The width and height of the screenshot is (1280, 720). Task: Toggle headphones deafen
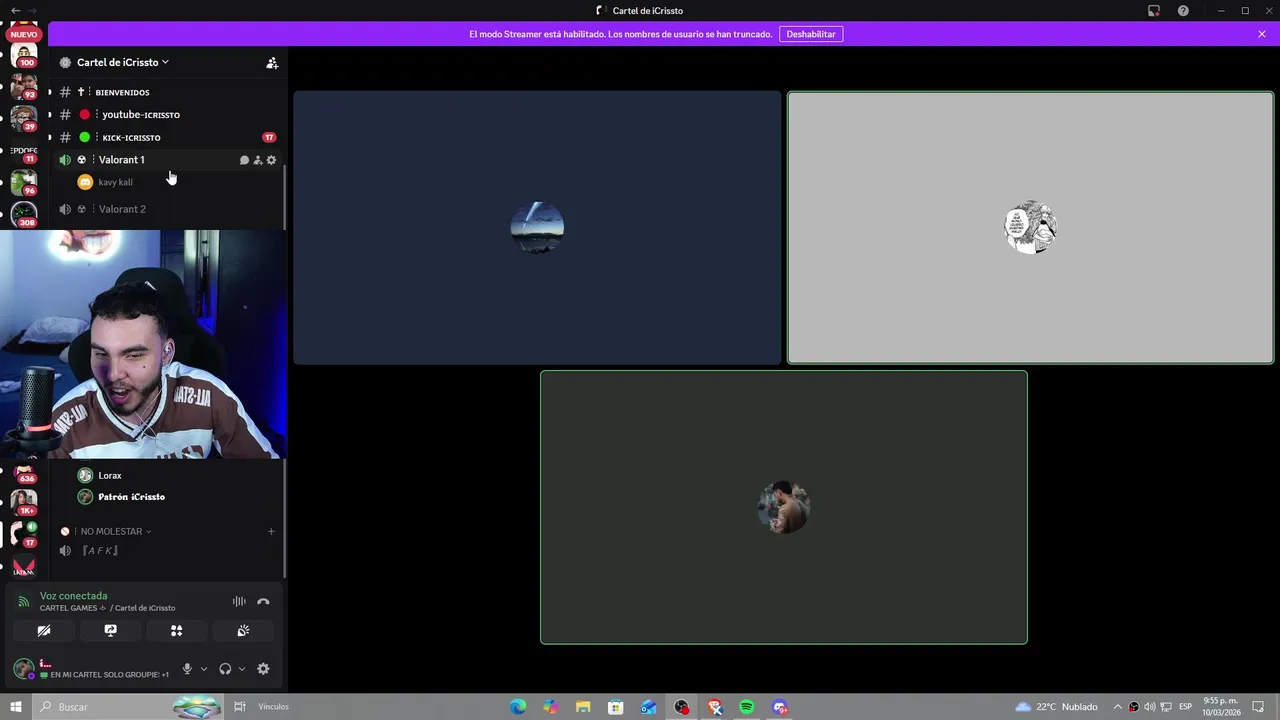225,669
